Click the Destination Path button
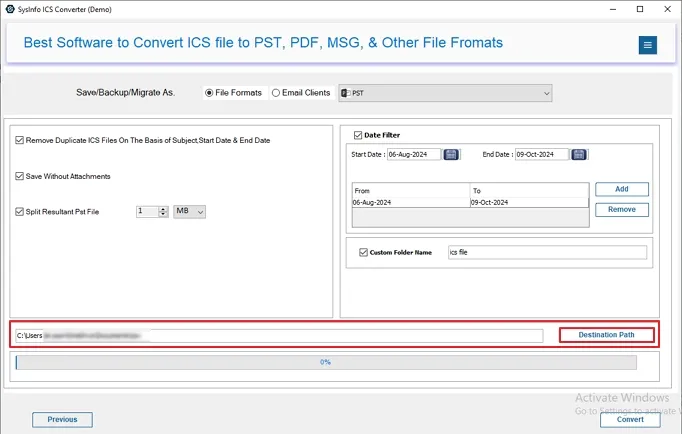 [x=606, y=335]
